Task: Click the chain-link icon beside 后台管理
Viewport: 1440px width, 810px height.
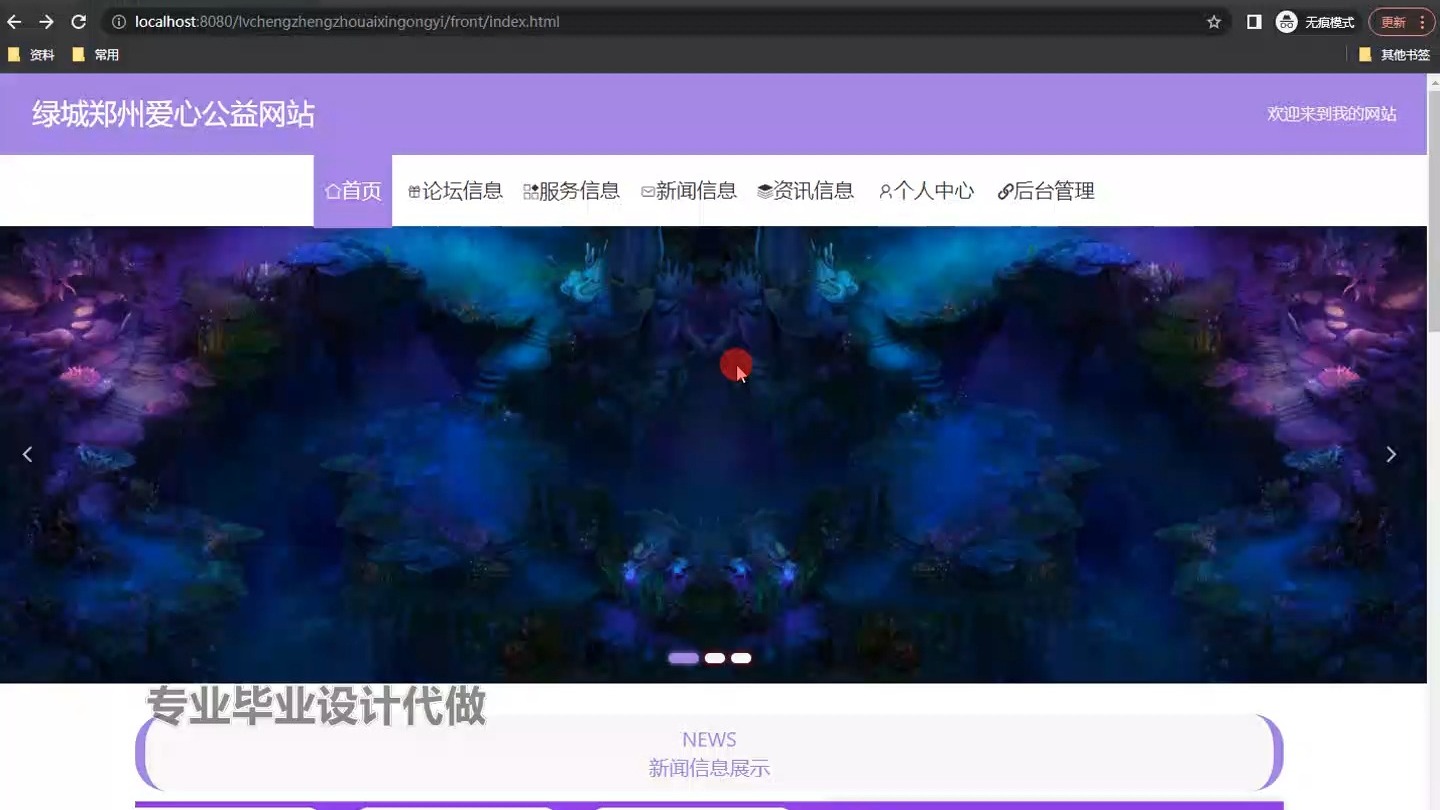Action: (x=1005, y=192)
